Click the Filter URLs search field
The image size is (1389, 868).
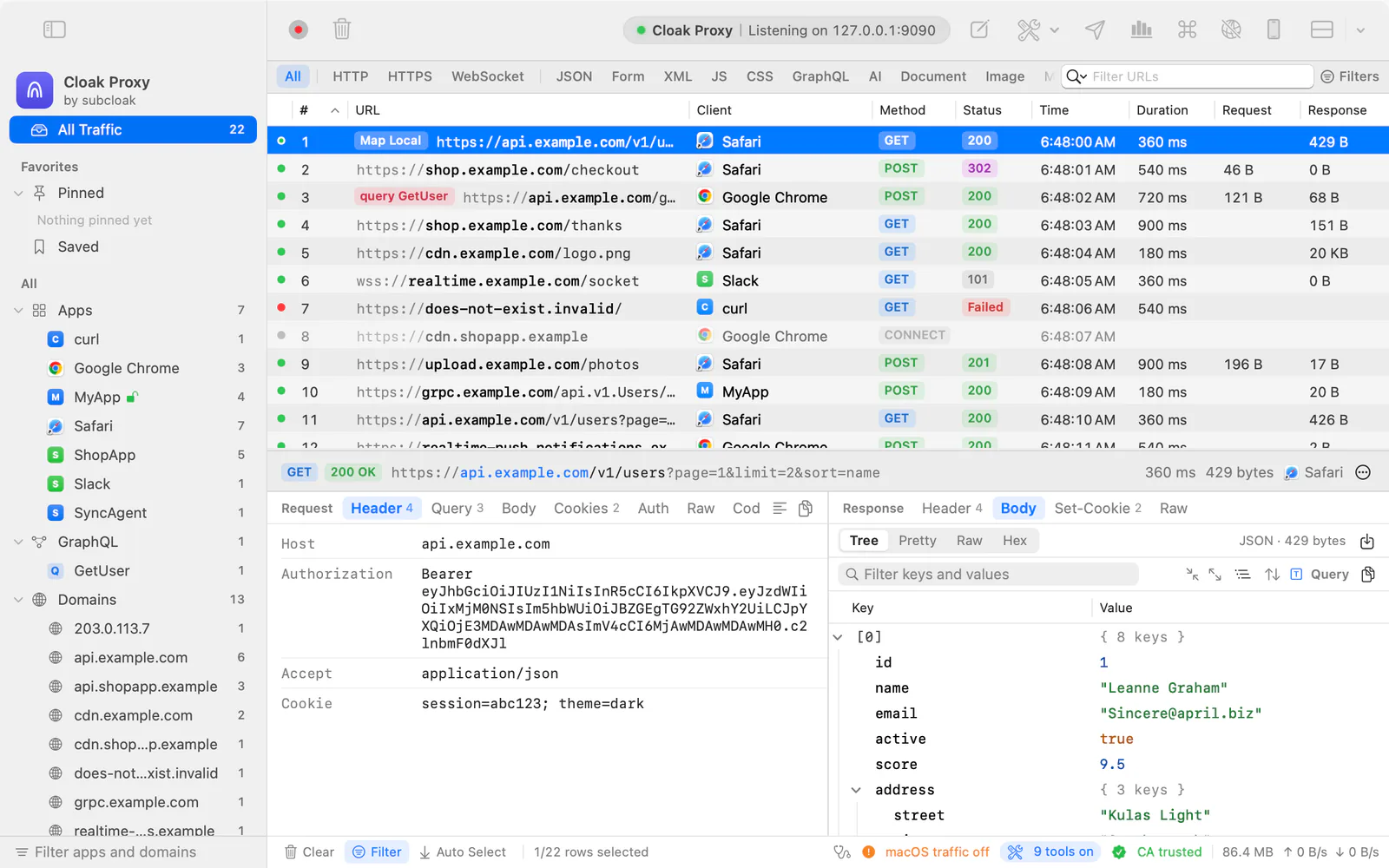click(1188, 76)
